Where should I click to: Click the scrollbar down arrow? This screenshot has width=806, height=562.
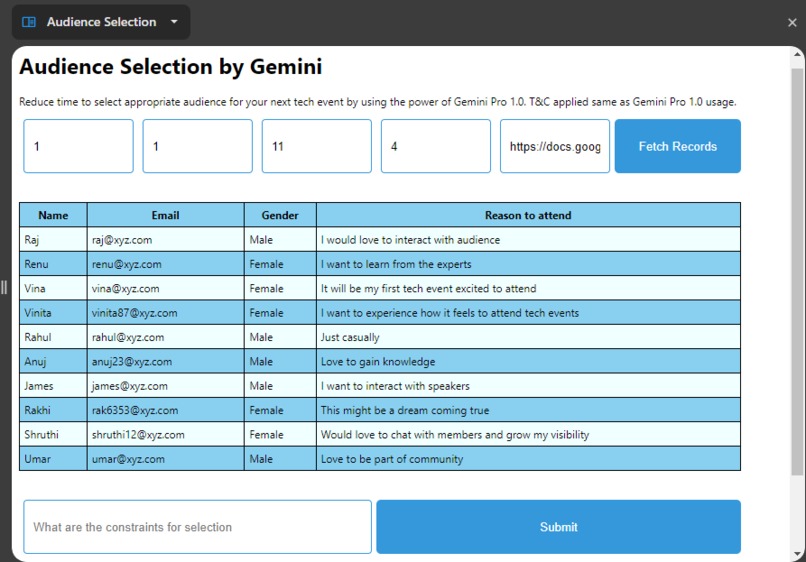(x=797, y=554)
